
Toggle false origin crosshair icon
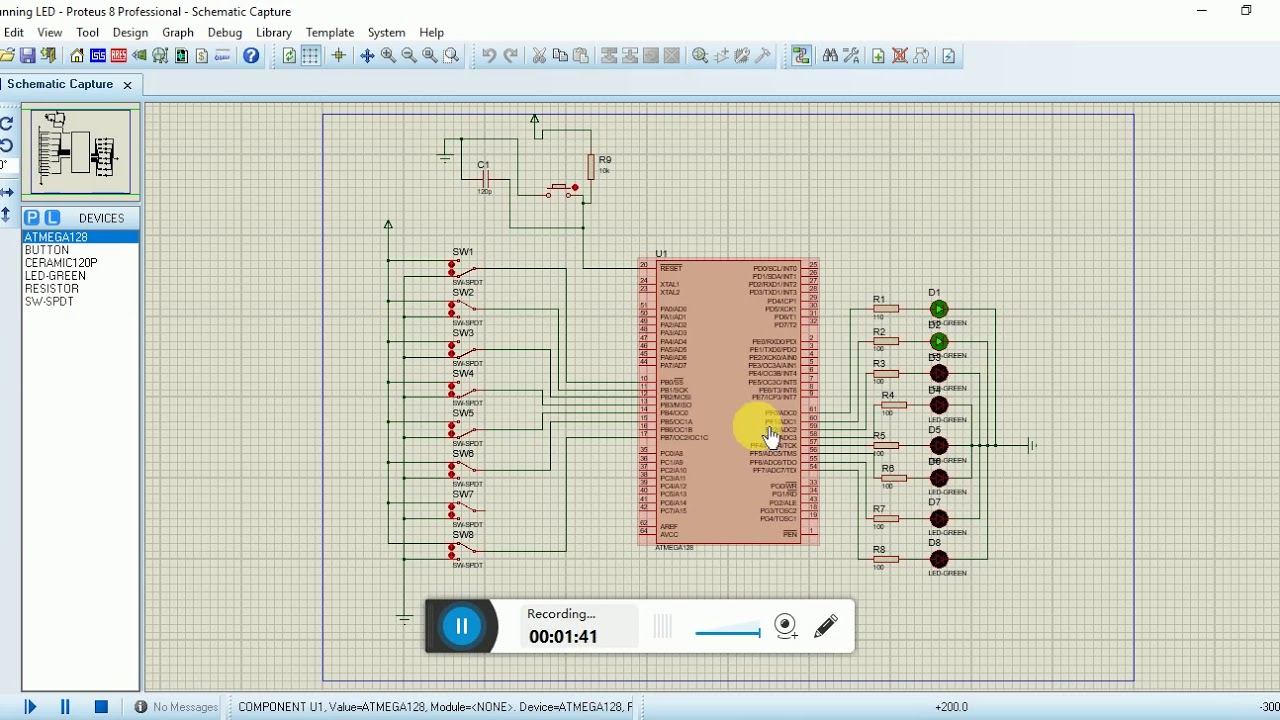(338, 56)
